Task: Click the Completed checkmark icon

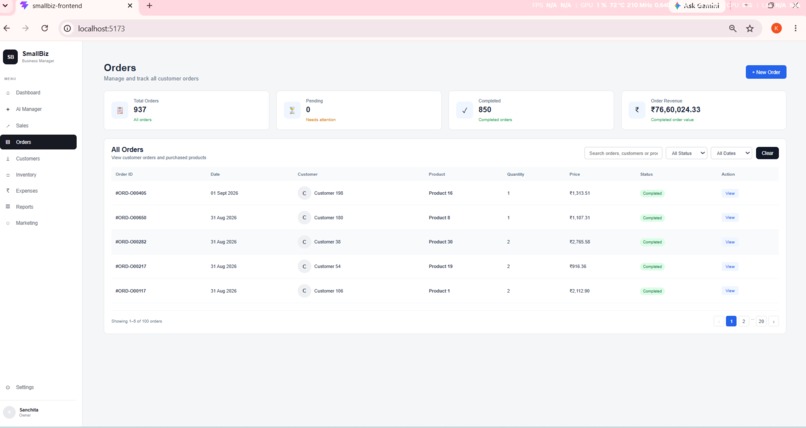Action: click(x=465, y=110)
